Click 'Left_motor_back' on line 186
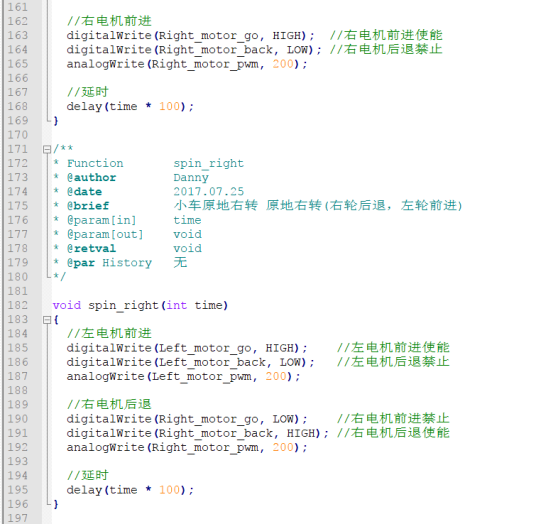Screen dimensions: 554x524 point(212,363)
